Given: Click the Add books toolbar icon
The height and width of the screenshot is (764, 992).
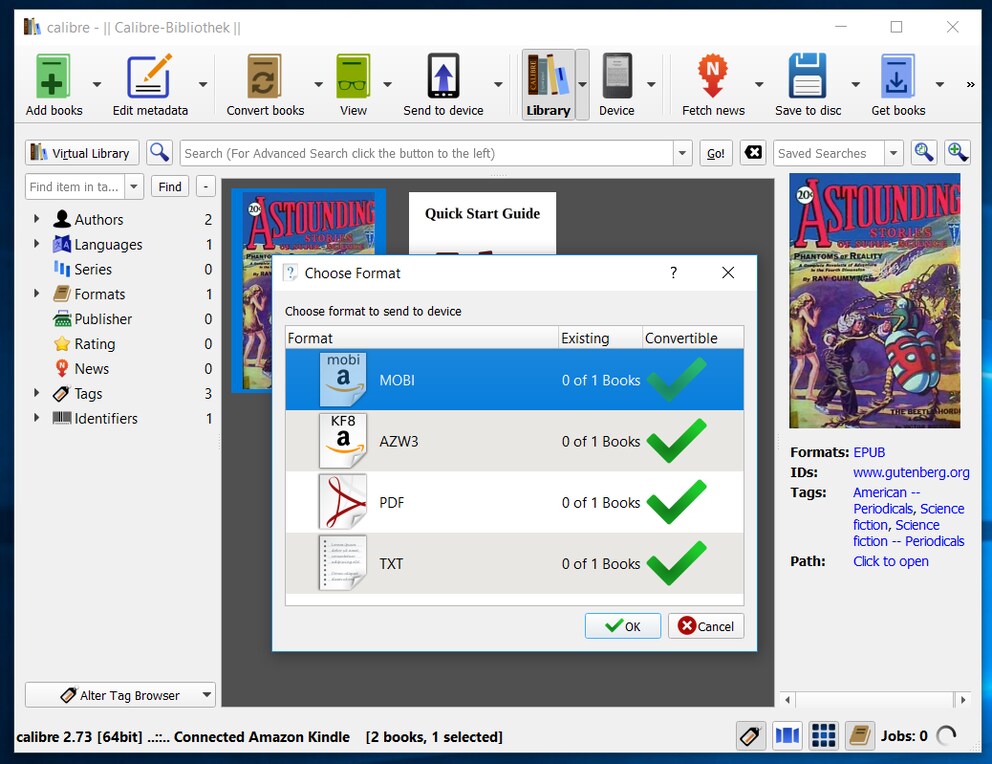Looking at the screenshot, I should point(53,77).
